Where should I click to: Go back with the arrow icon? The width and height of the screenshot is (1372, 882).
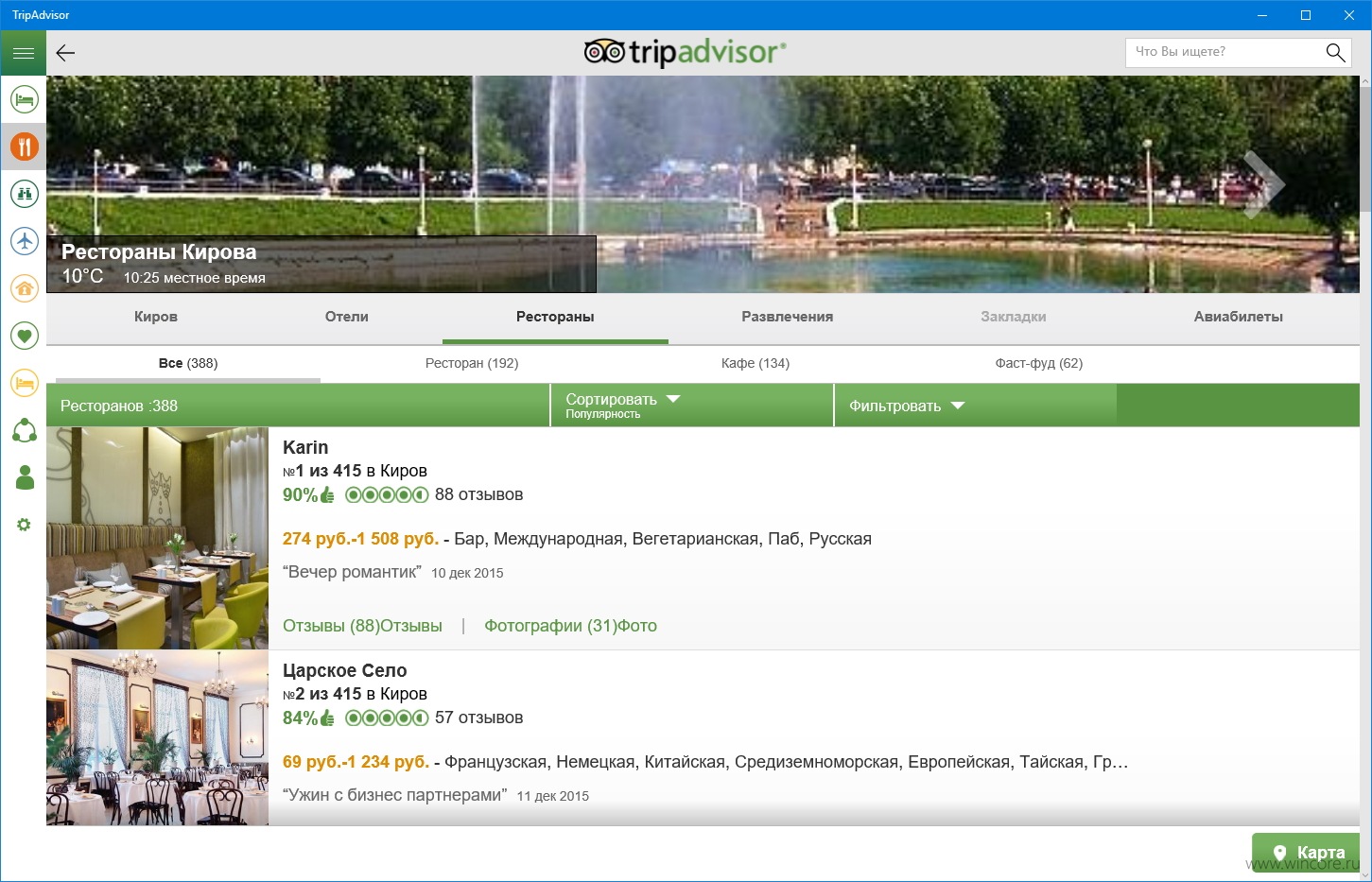65,53
